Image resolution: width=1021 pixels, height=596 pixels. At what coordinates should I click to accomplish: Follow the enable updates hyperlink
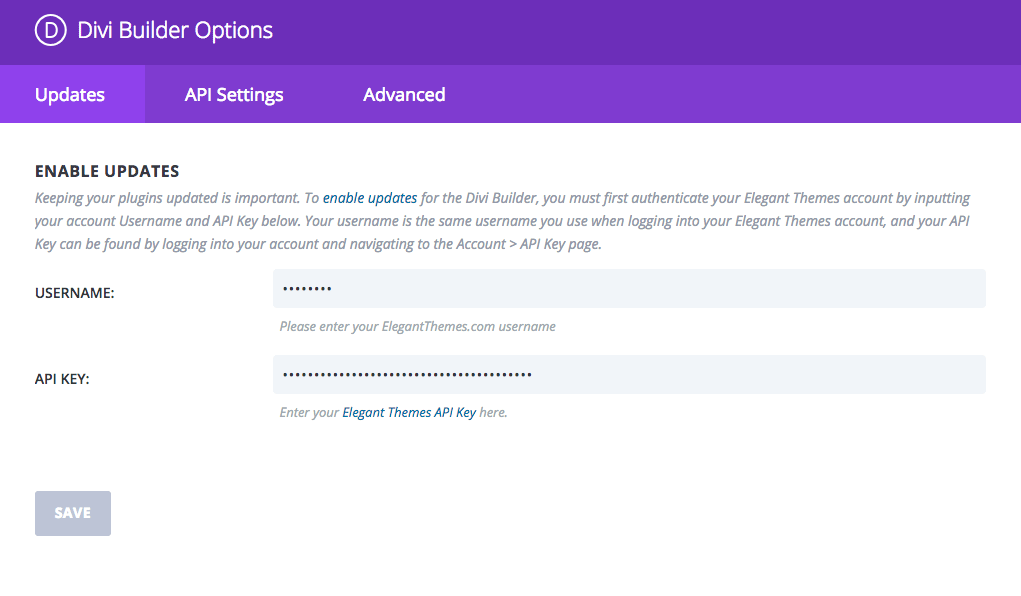(x=370, y=198)
